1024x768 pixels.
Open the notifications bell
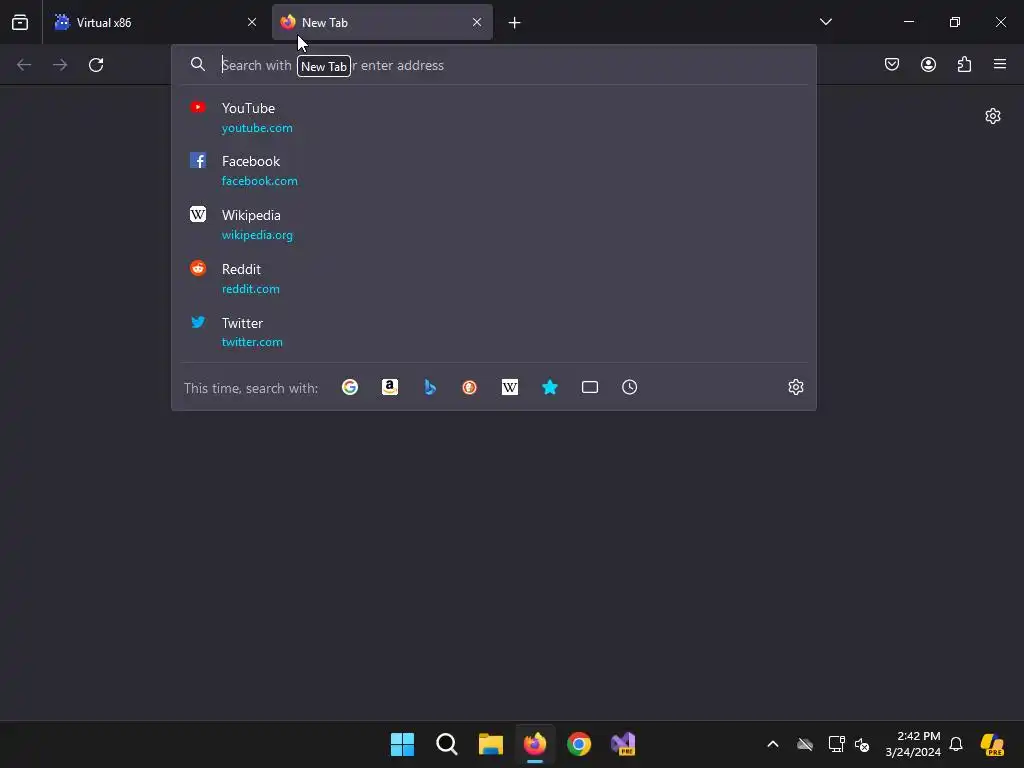[x=955, y=744]
